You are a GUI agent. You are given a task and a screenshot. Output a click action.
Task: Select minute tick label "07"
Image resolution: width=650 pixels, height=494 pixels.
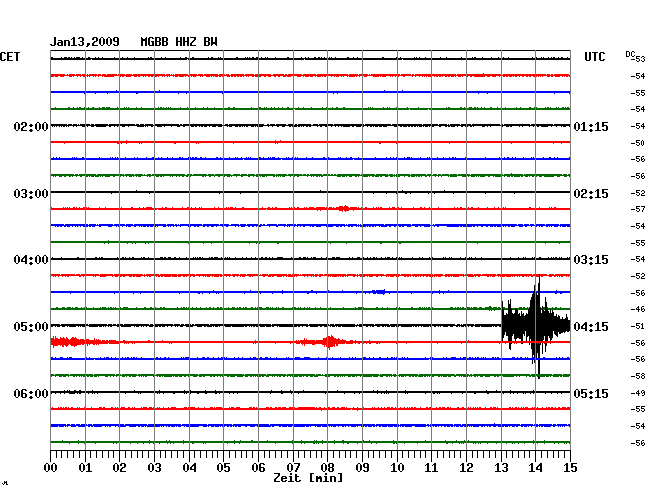(x=293, y=468)
